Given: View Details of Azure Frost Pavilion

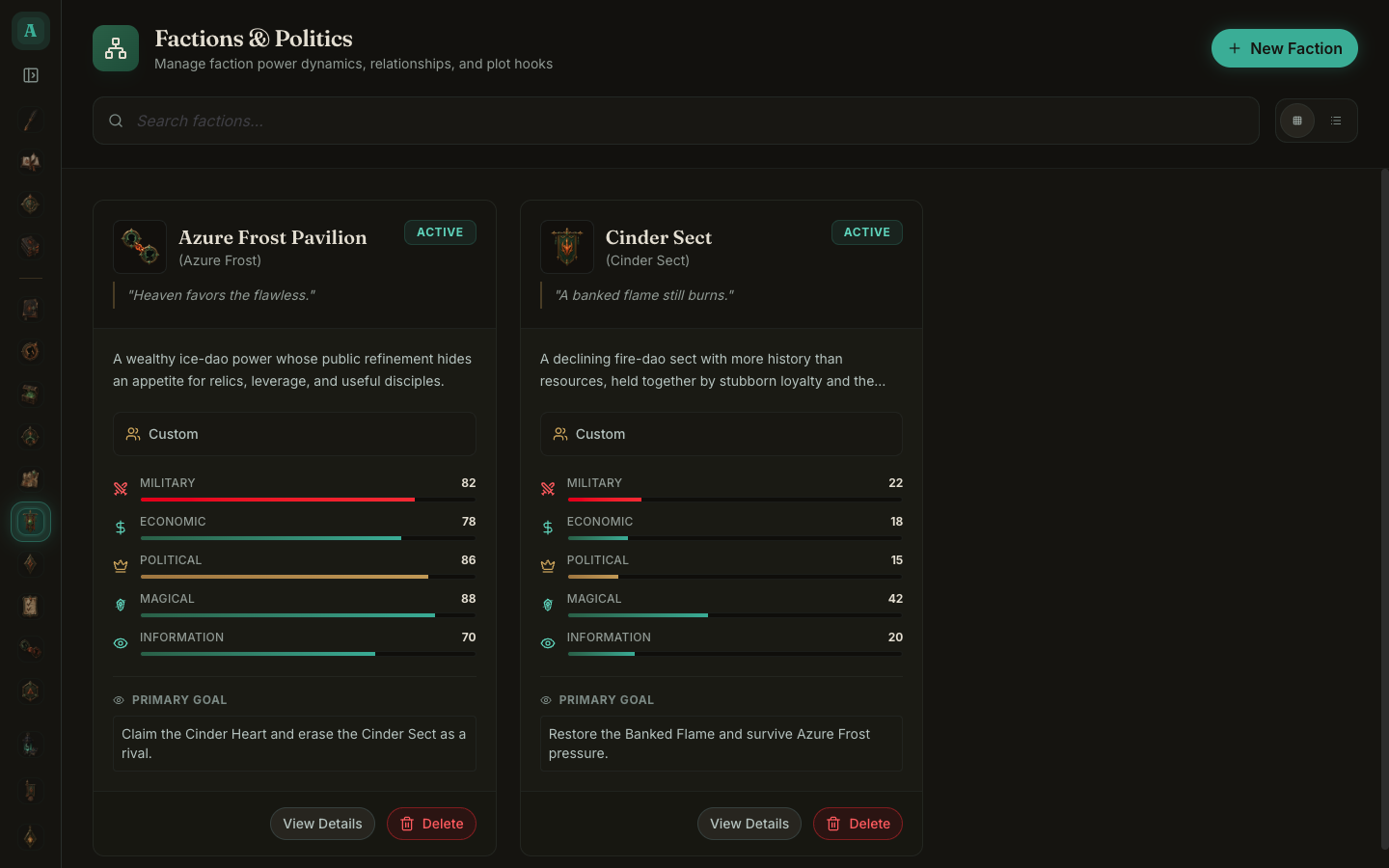Looking at the screenshot, I should [x=322, y=824].
